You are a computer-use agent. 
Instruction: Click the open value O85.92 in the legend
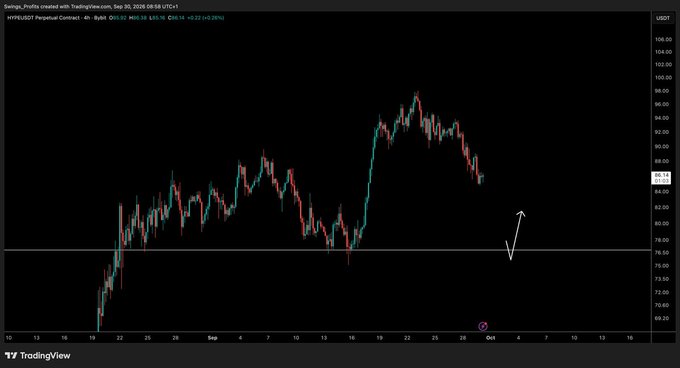click(118, 18)
